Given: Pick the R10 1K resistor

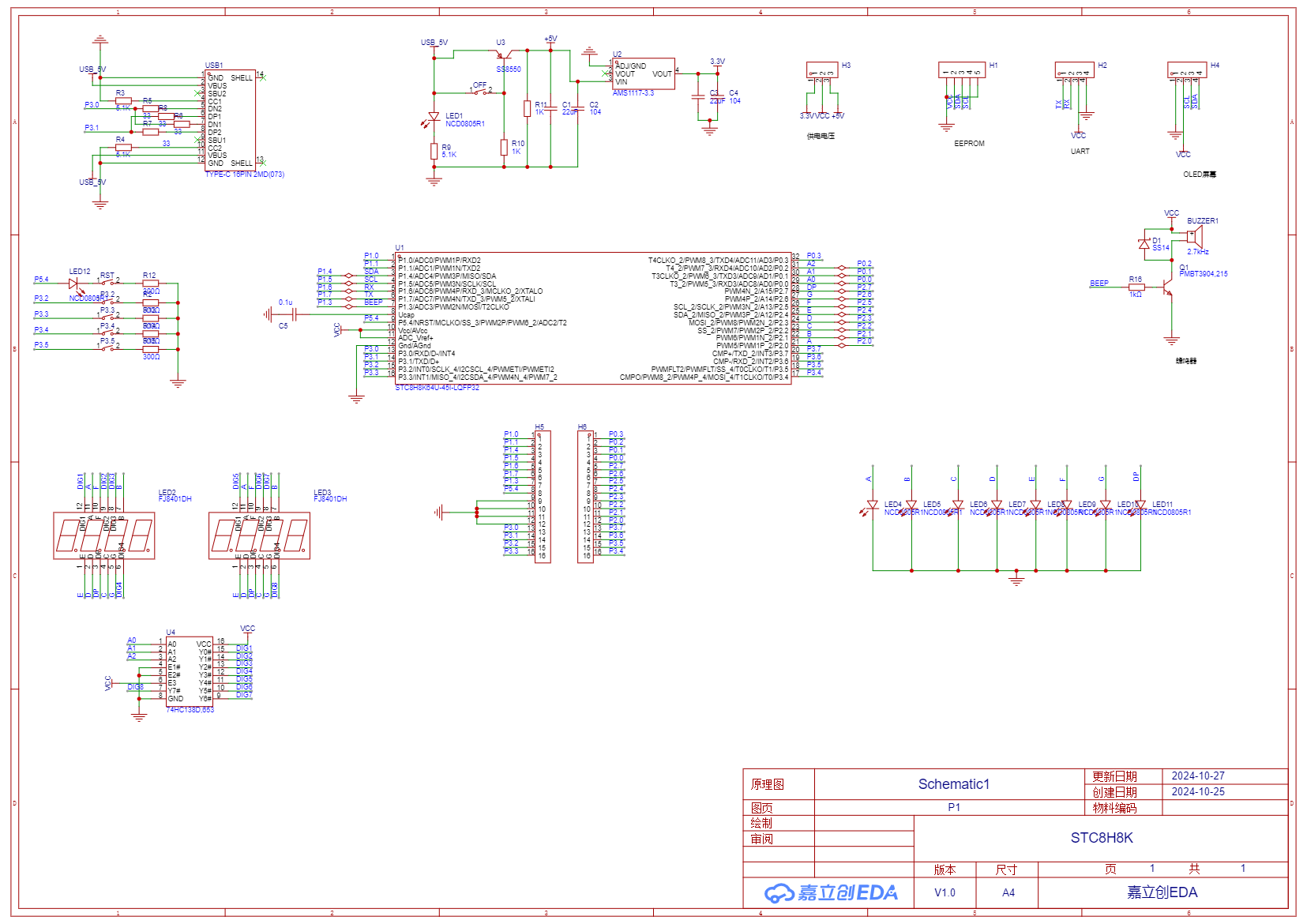Looking at the screenshot, I should (x=504, y=147).
